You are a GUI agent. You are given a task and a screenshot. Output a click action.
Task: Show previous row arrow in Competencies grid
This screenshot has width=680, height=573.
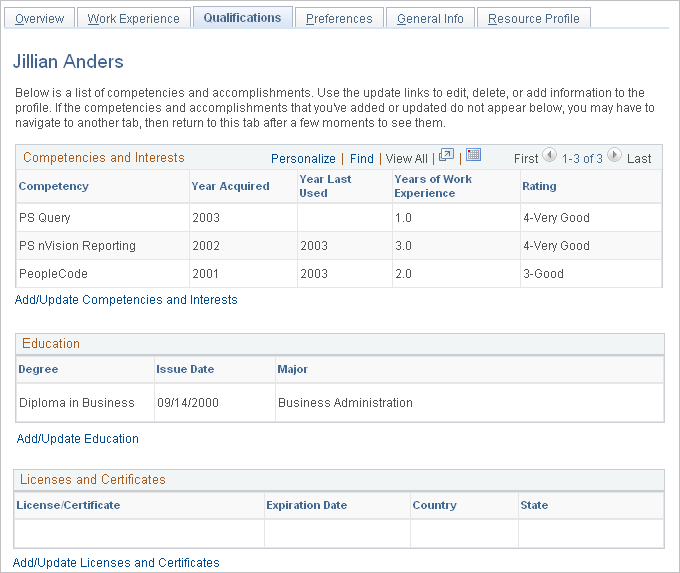coord(549,155)
